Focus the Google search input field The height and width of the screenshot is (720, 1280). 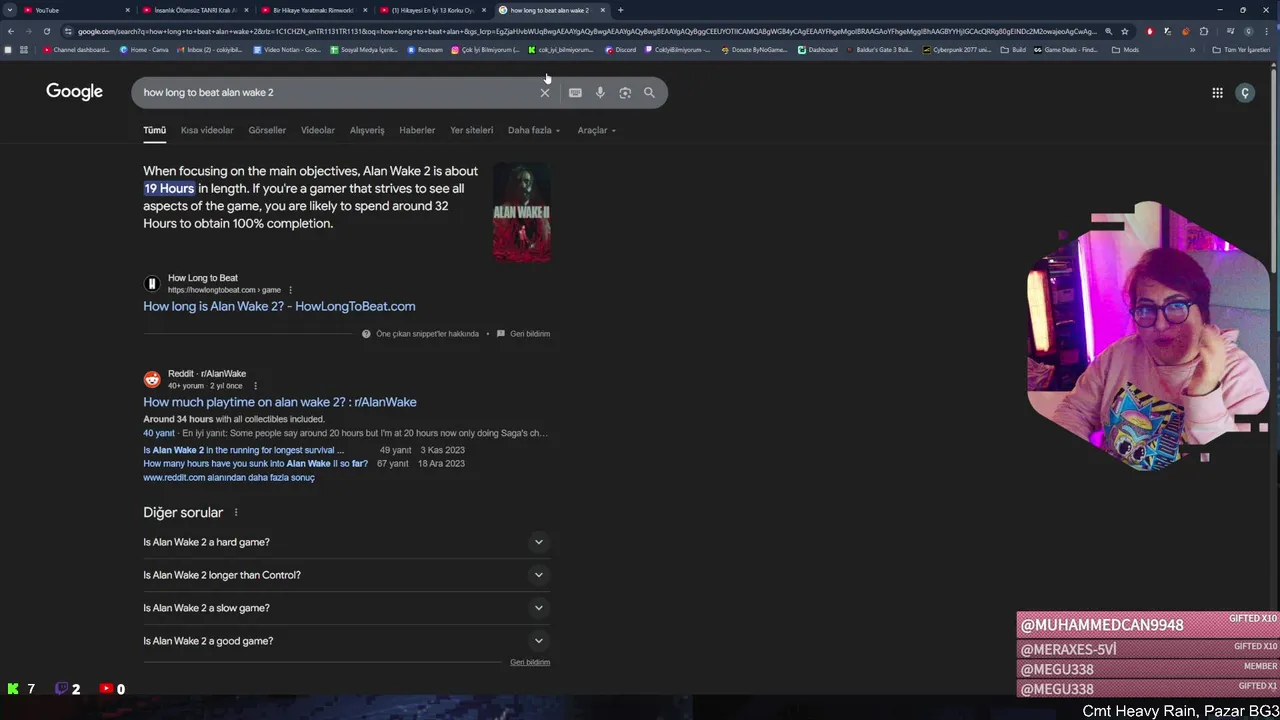pos(335,92)
